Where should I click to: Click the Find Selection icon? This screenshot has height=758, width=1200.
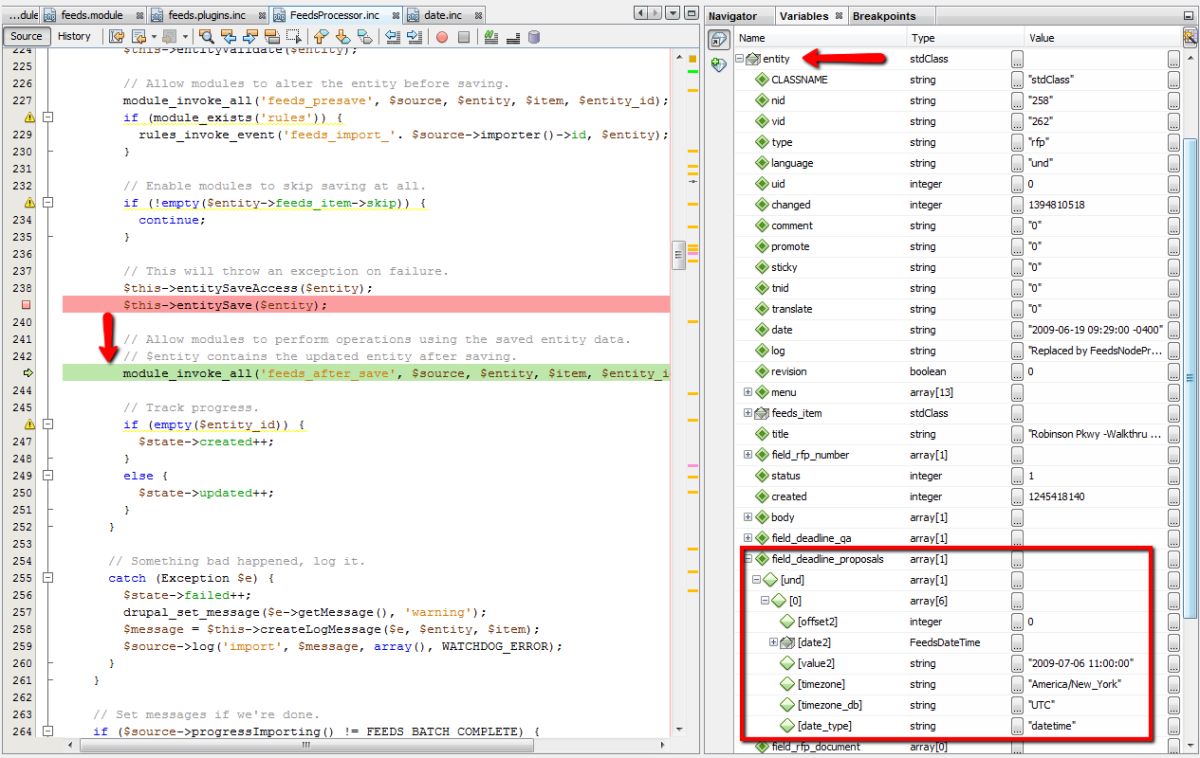tap(206, 37)
